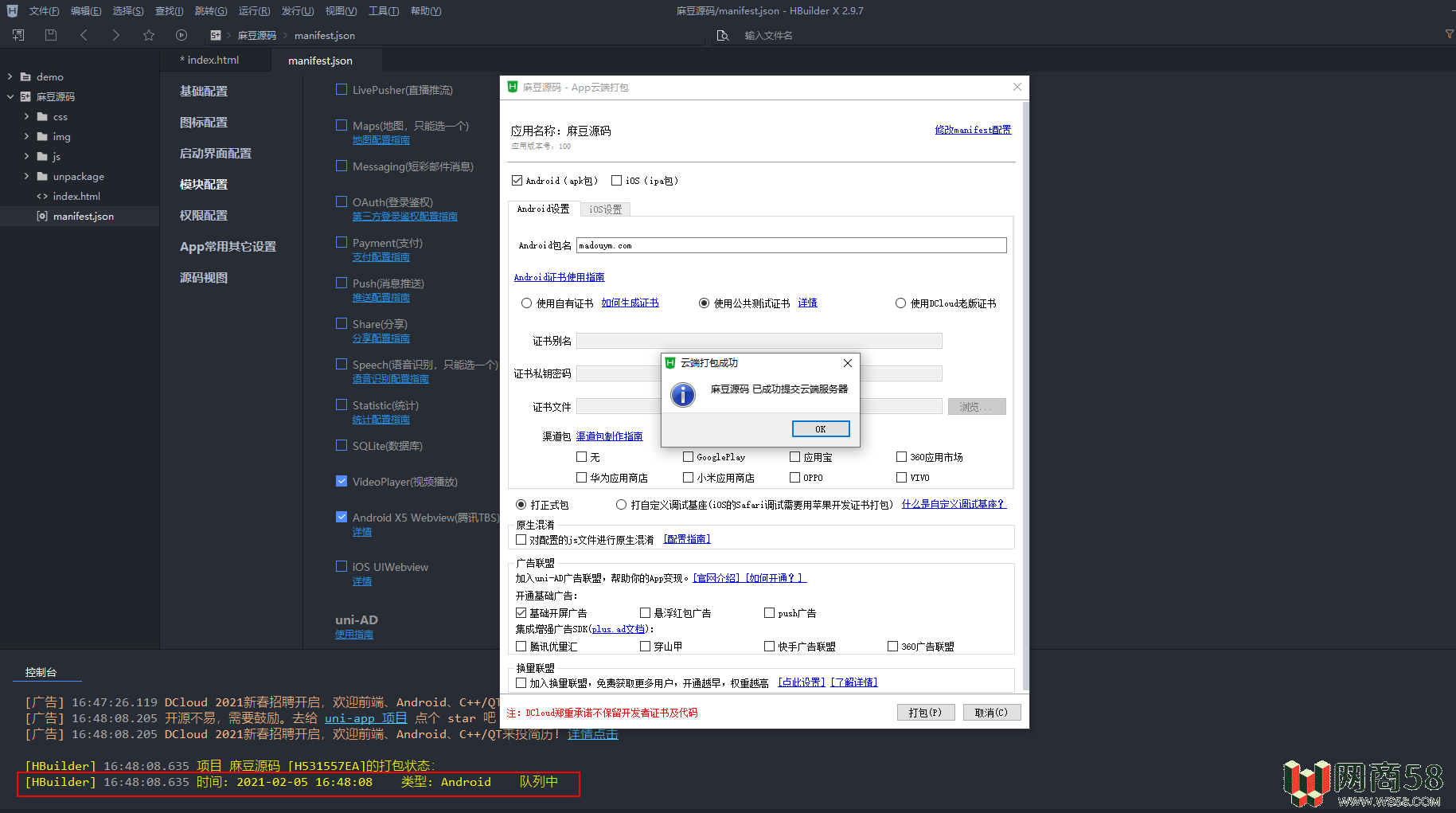Click the preview icon beside file search box
Image resolution: width=1456 pixels, height=813 pixels.
click(723, 35)
